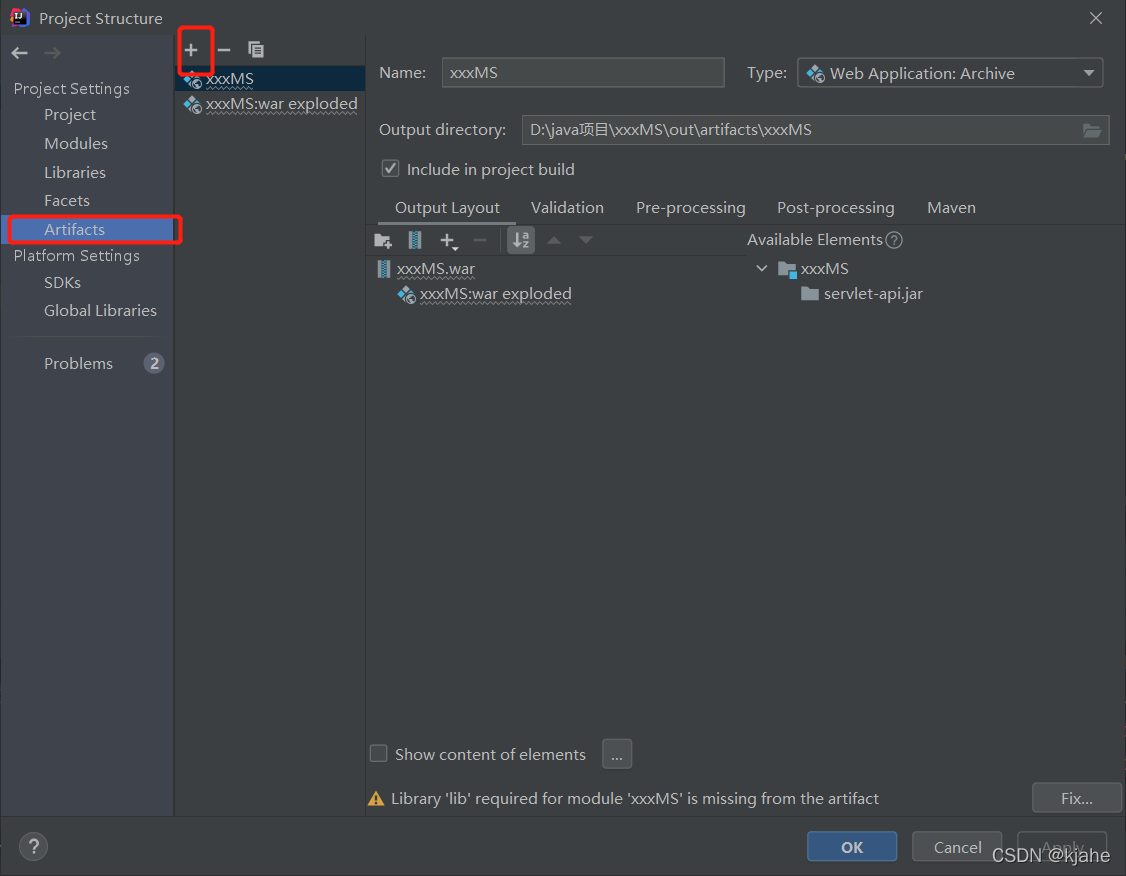Select Artifacts in the sidebar
This screenshot has height=876, width=1126.
pyautogui.click(x=75, y=229)
